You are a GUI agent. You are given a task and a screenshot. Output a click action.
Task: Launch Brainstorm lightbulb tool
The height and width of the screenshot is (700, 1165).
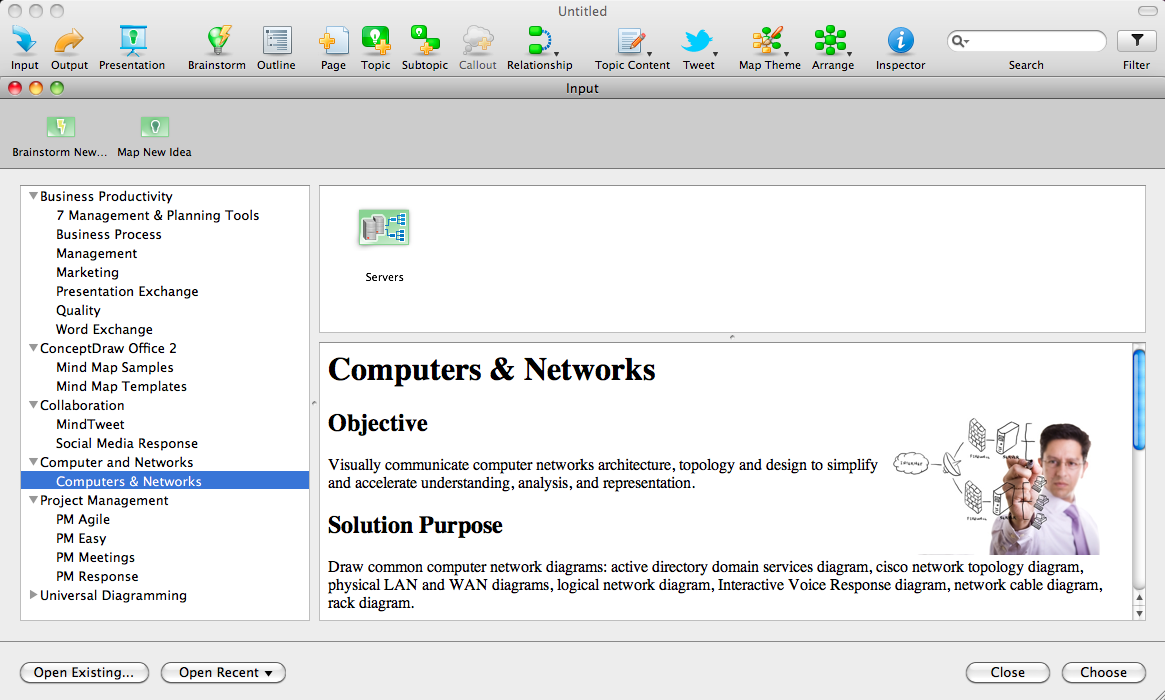[x=218, y=41]
